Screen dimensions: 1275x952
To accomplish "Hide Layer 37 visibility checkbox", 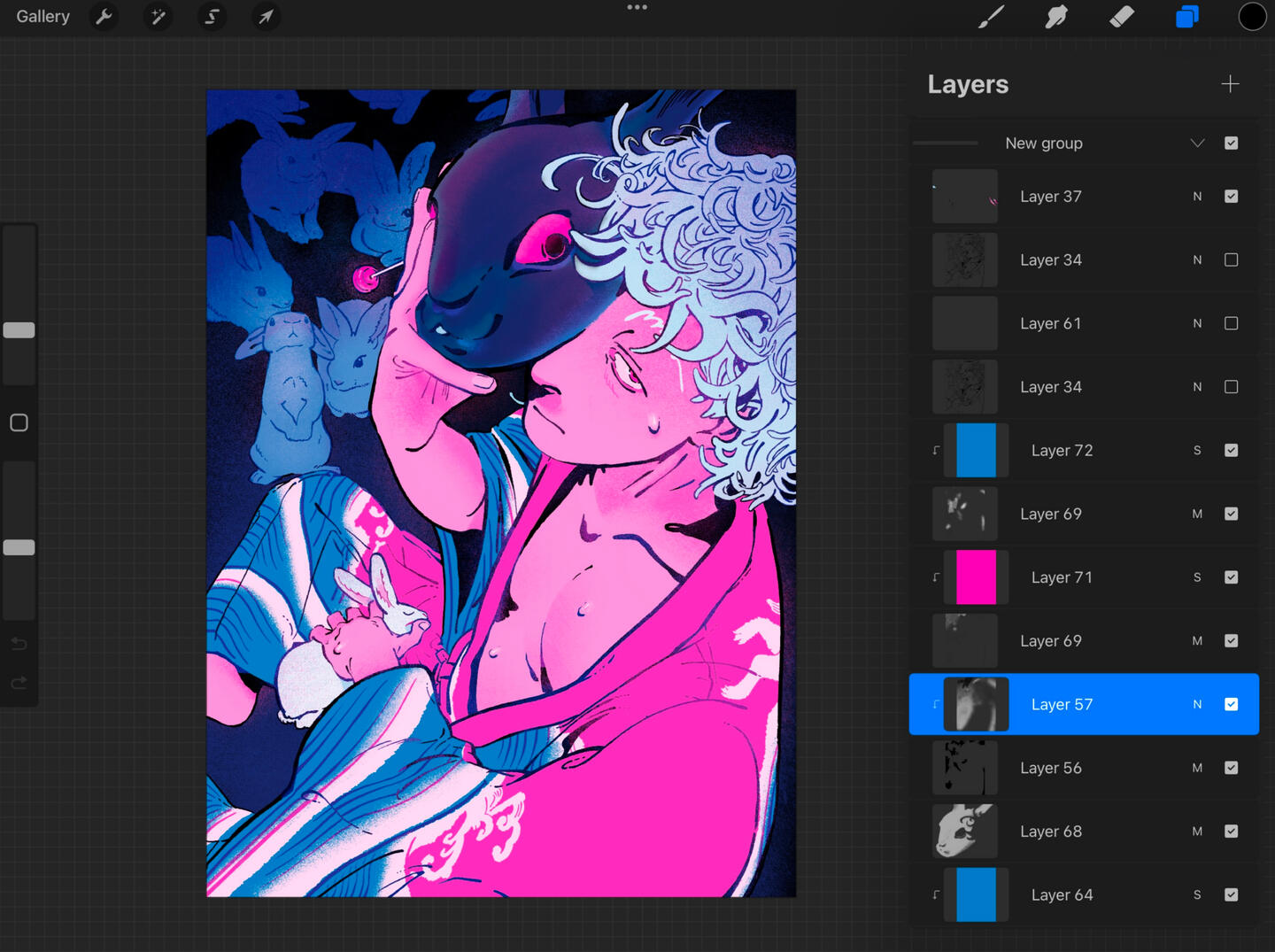I will (1231, 197).
